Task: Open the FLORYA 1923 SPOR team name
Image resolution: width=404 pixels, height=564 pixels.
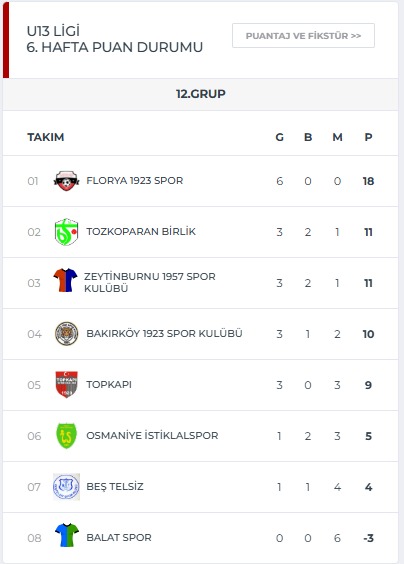Action: pyautogui.click(x=135, y=181)
